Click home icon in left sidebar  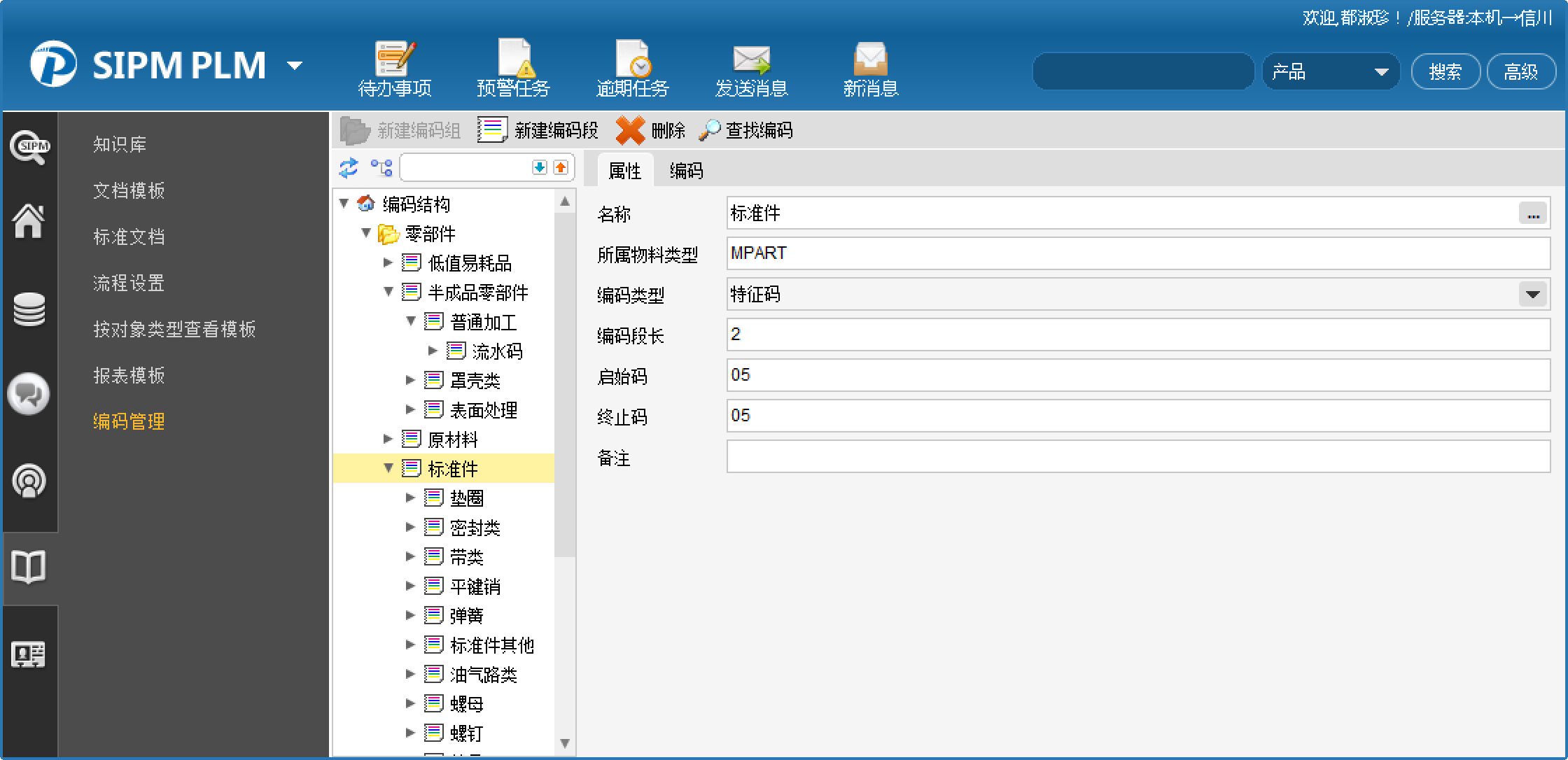click(x=29, y=221)
